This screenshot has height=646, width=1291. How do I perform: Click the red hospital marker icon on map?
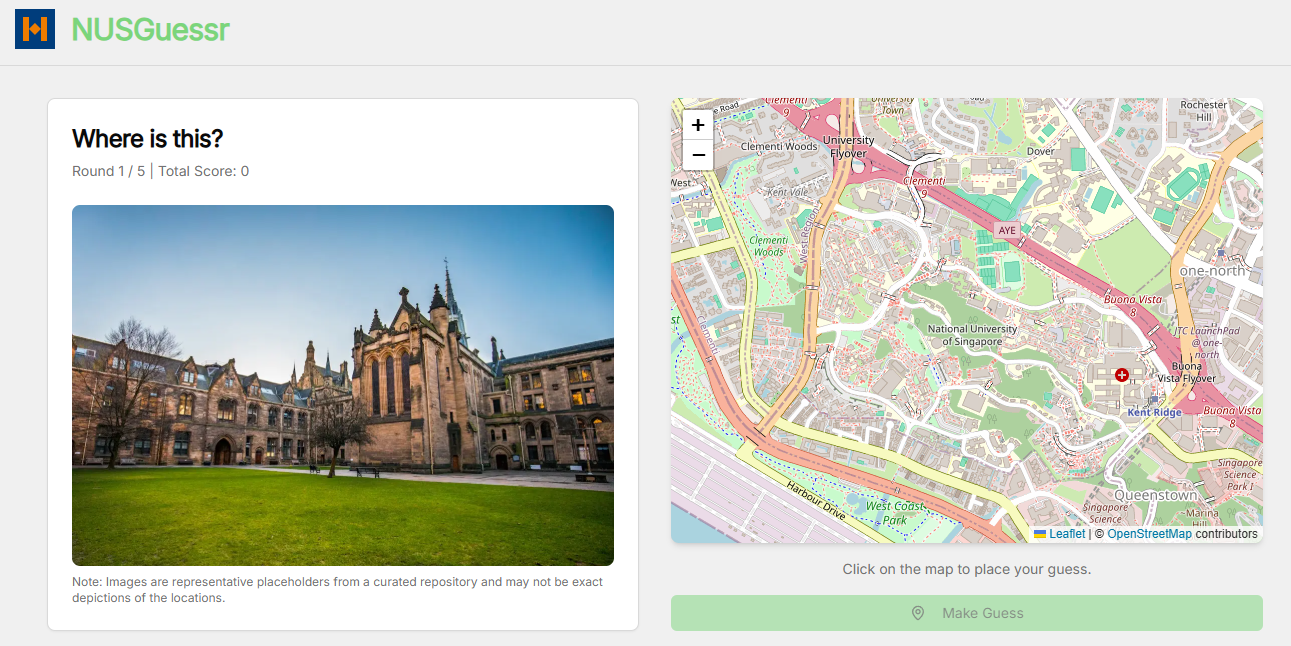1121,374
